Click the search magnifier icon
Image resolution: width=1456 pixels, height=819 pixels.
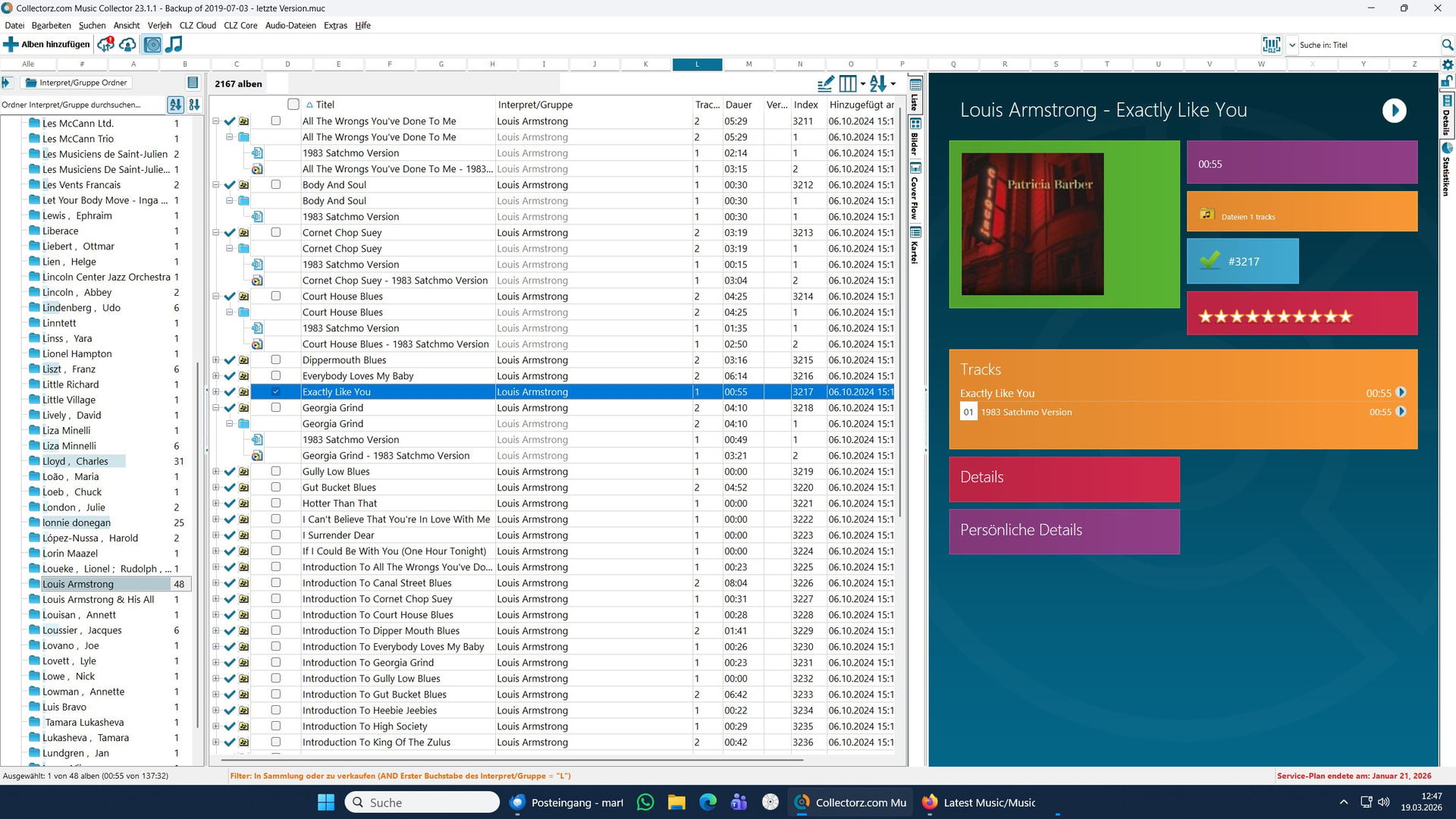(1447, 45)
